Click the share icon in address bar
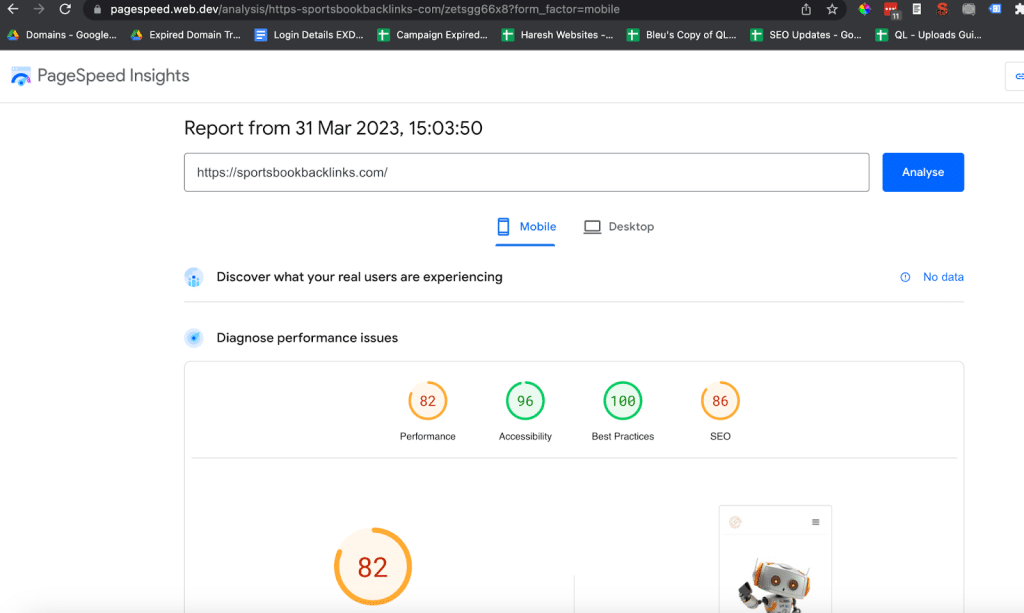1024x613 pixels. tap(806, 9)
